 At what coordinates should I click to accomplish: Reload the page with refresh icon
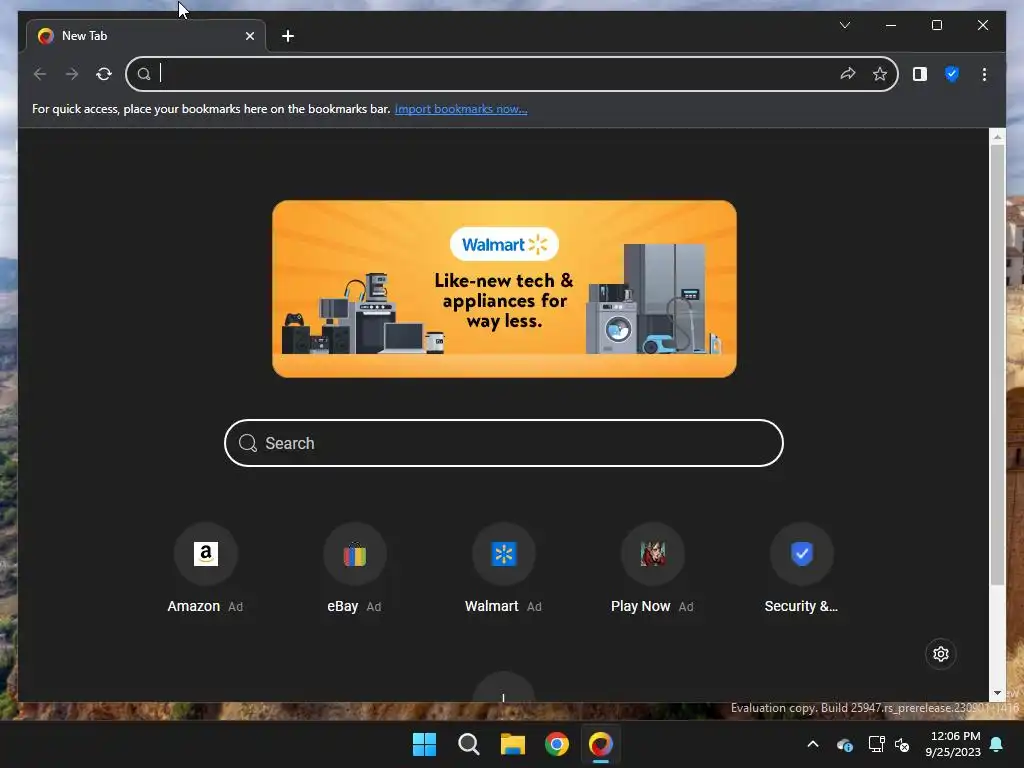pos(104,74)
